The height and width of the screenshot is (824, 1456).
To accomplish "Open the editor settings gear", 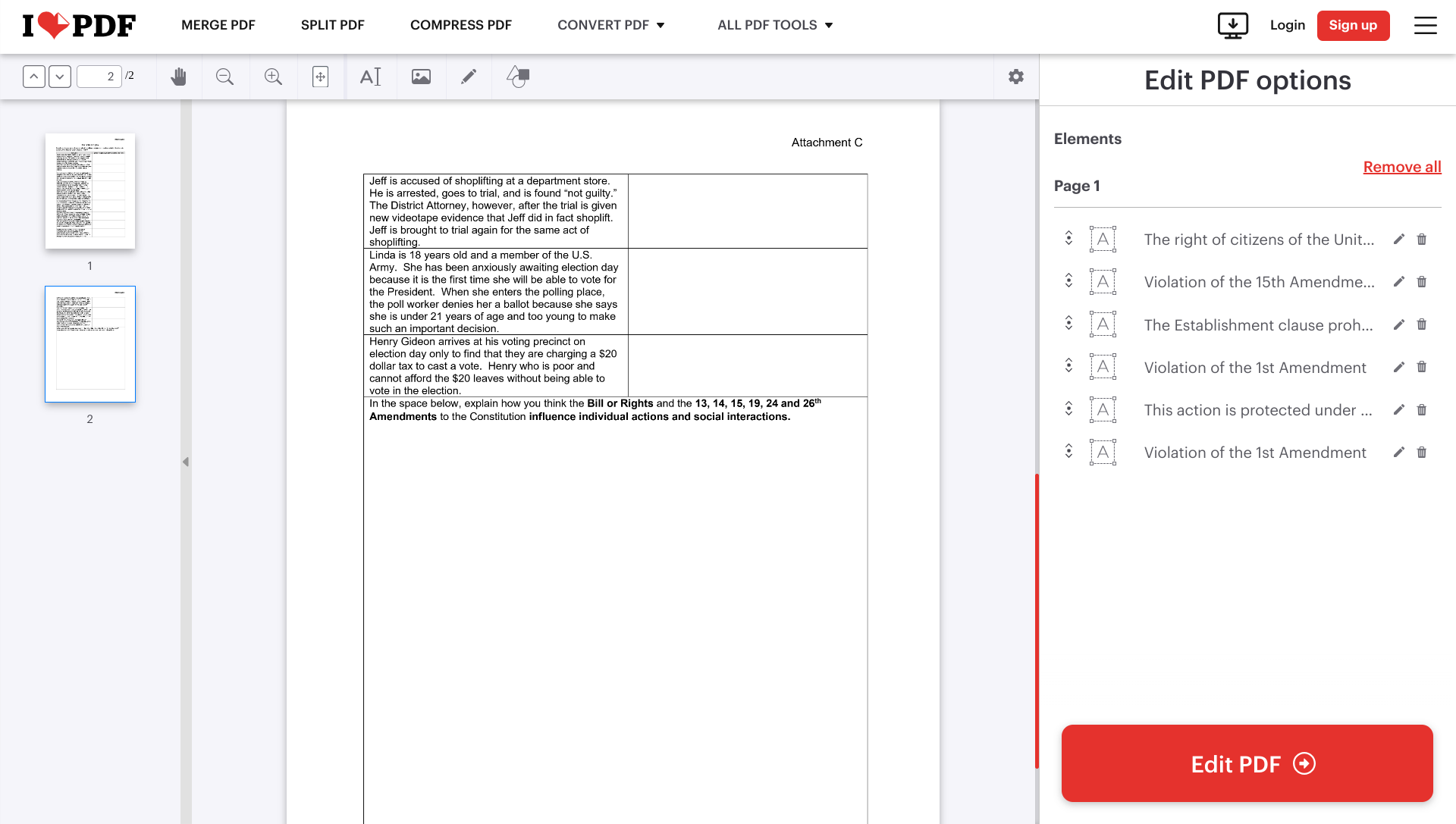I will (1016, 77).
